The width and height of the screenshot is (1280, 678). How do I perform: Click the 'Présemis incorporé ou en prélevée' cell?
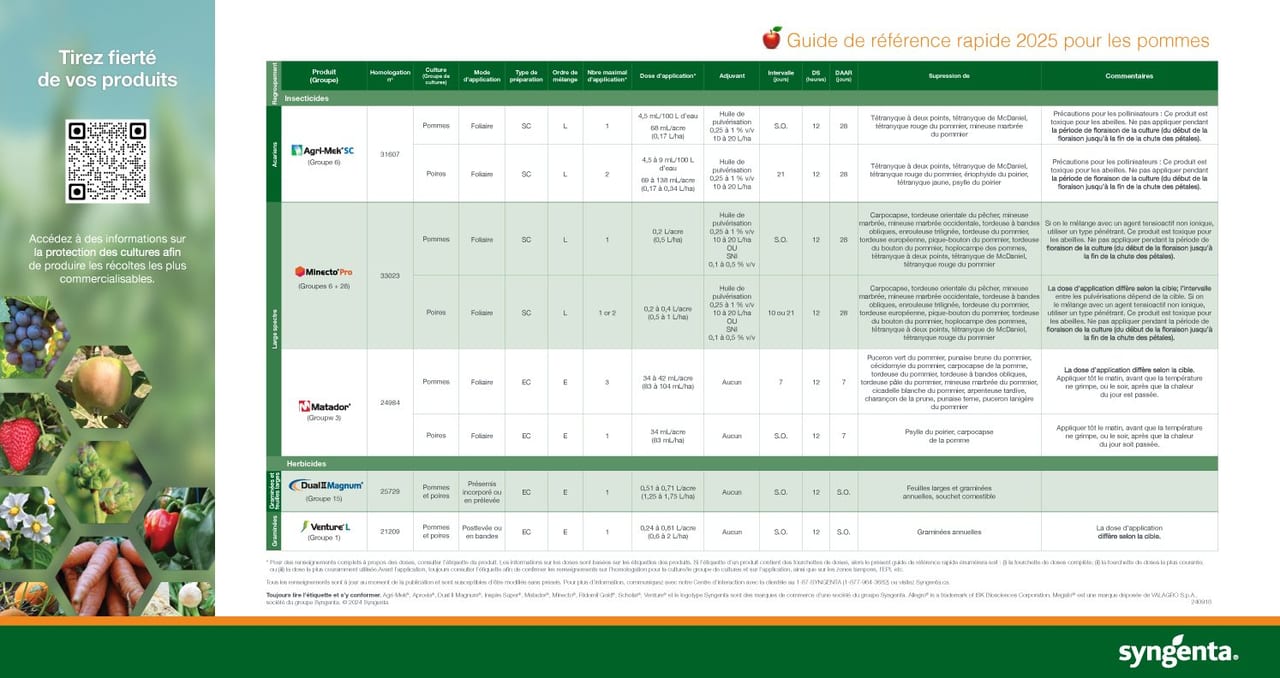pos(482,492)
